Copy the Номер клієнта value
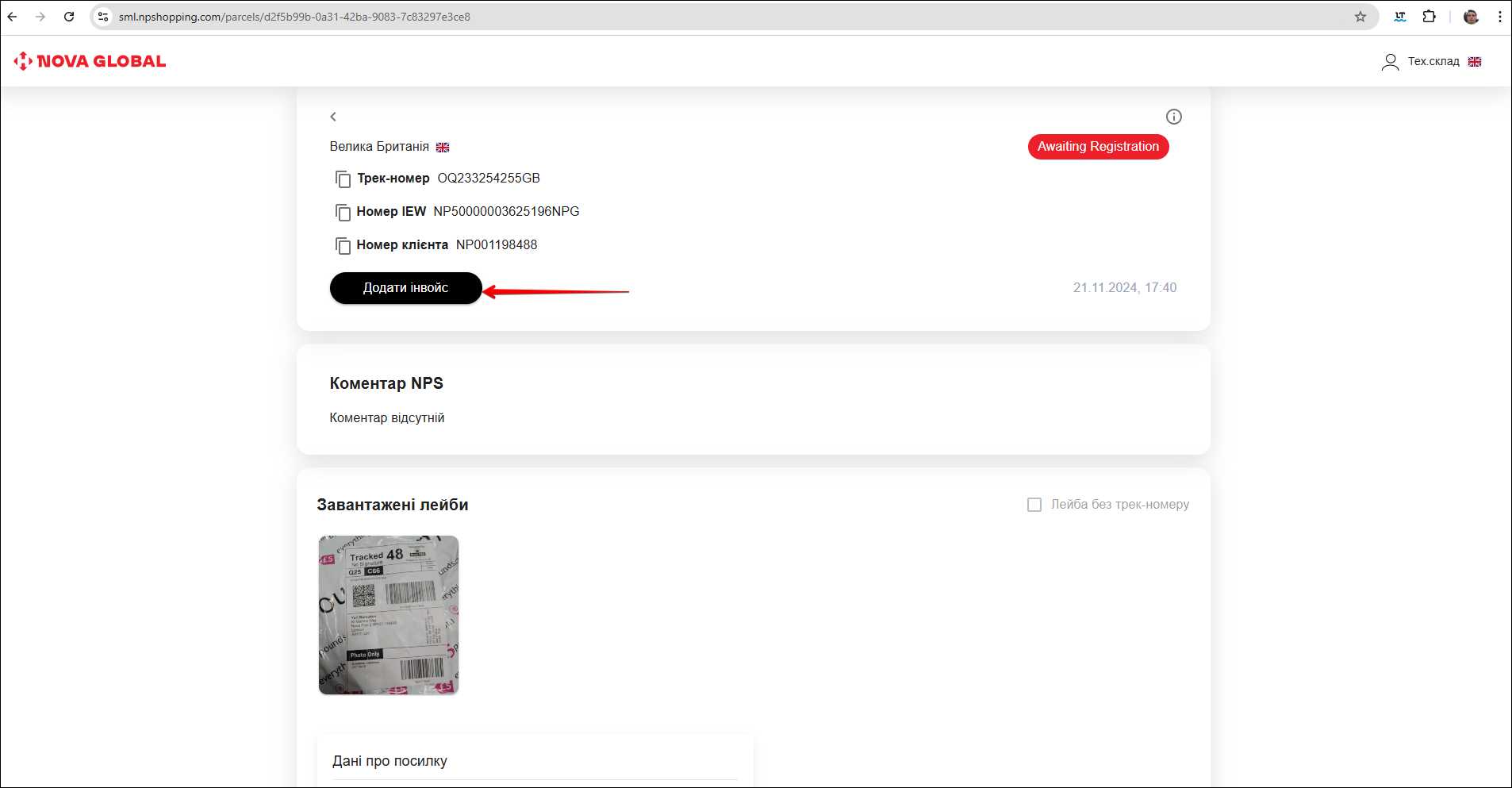This screenshot has width=1512, height=788. (343, 246)
